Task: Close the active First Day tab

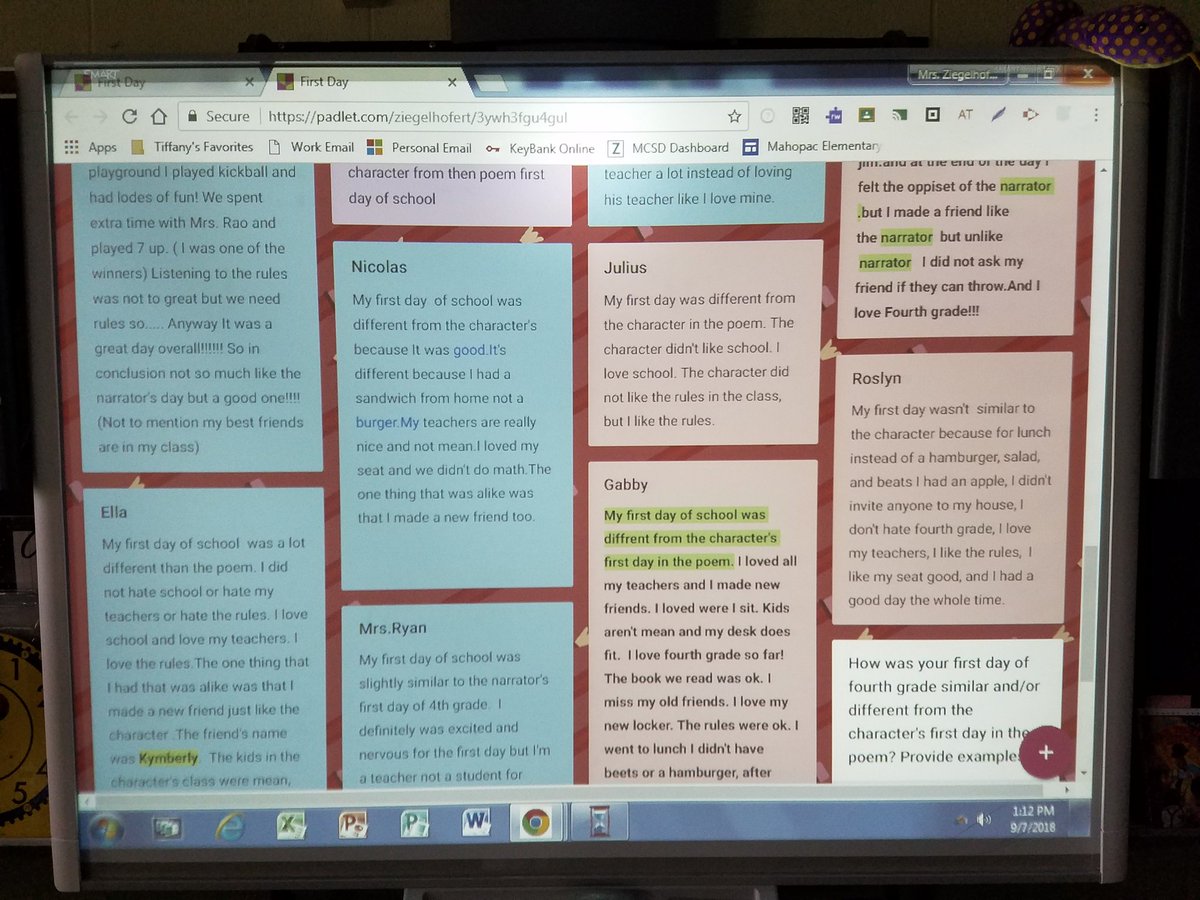Action: [x=453, y=82]
